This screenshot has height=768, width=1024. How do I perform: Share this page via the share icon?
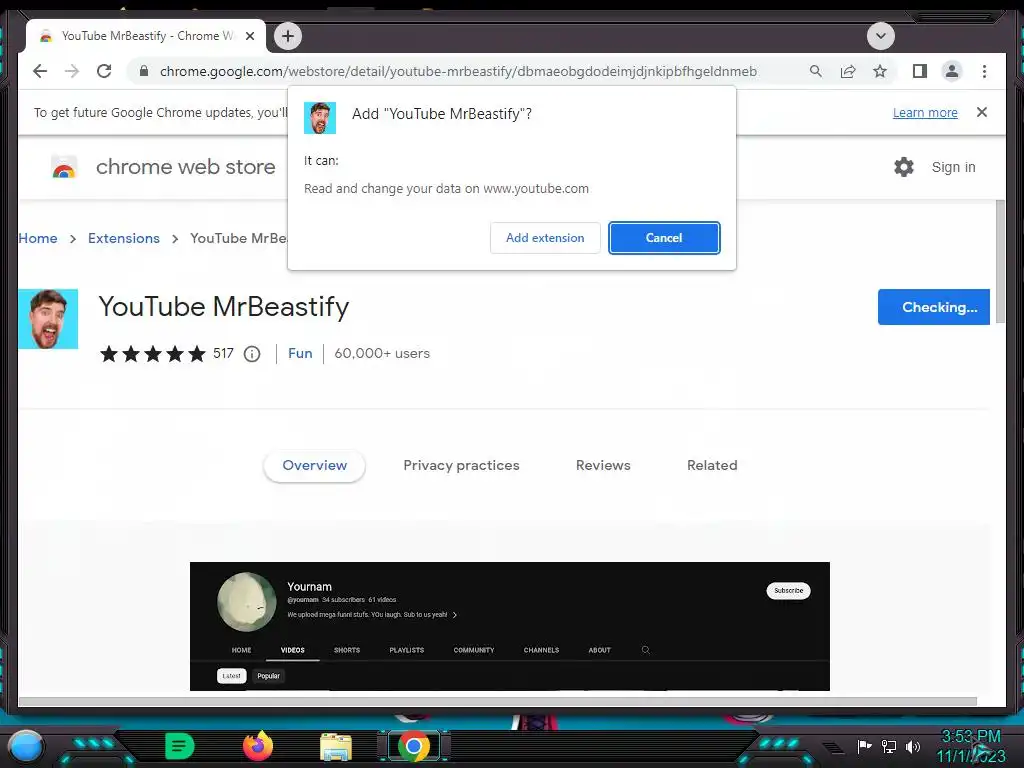click(x=848, y=71)
